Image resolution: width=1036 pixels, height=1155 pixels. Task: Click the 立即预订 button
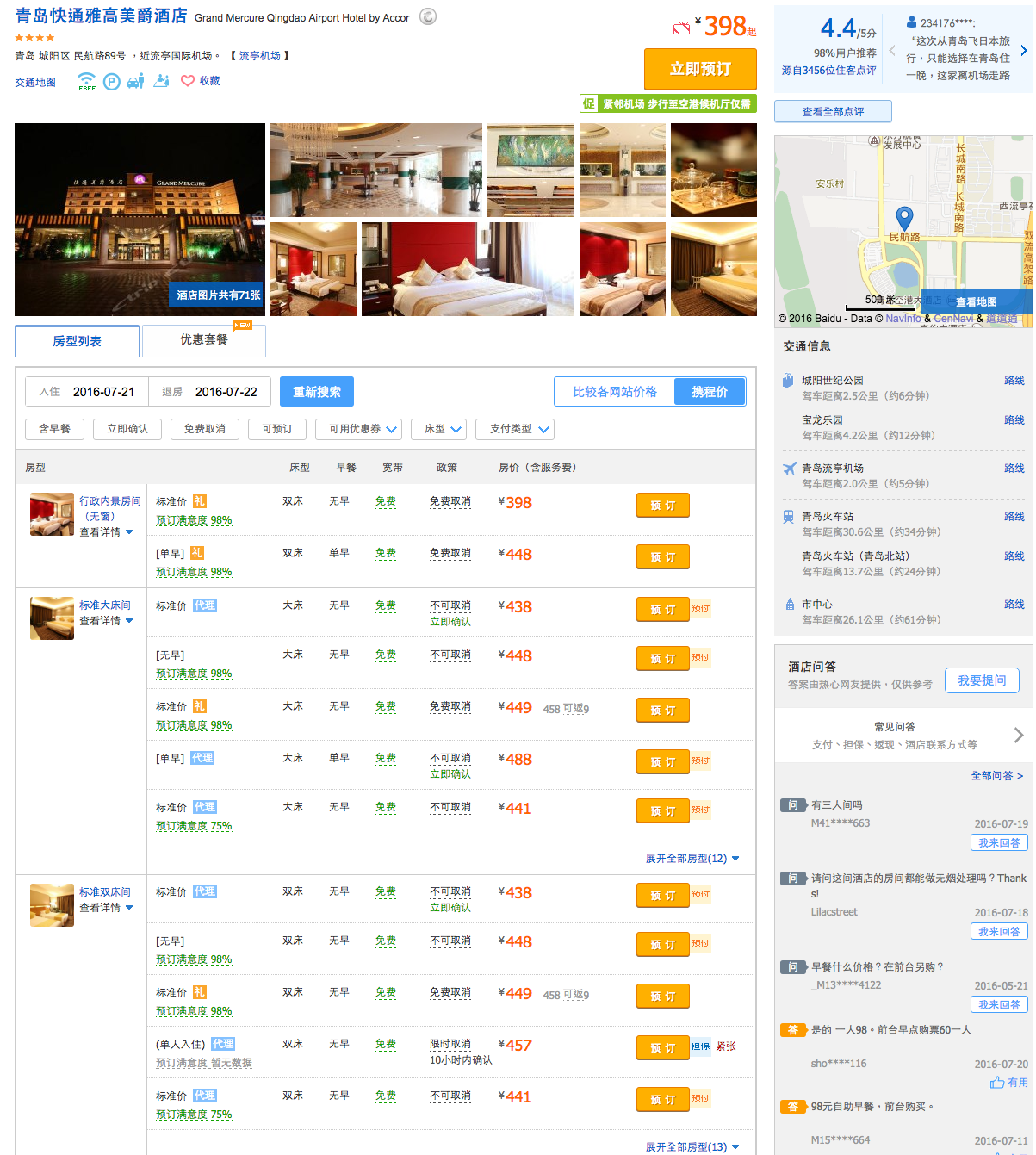coord(700,69)
